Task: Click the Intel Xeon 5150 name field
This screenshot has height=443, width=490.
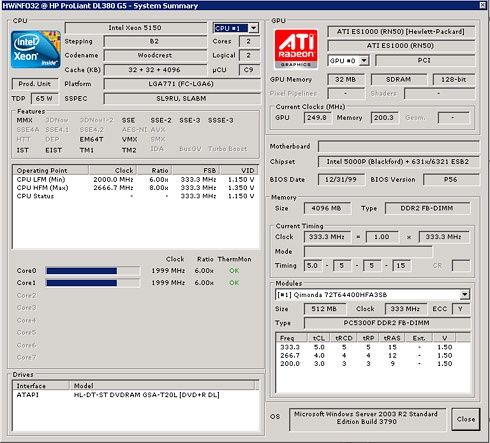Action: pos(135,28)
